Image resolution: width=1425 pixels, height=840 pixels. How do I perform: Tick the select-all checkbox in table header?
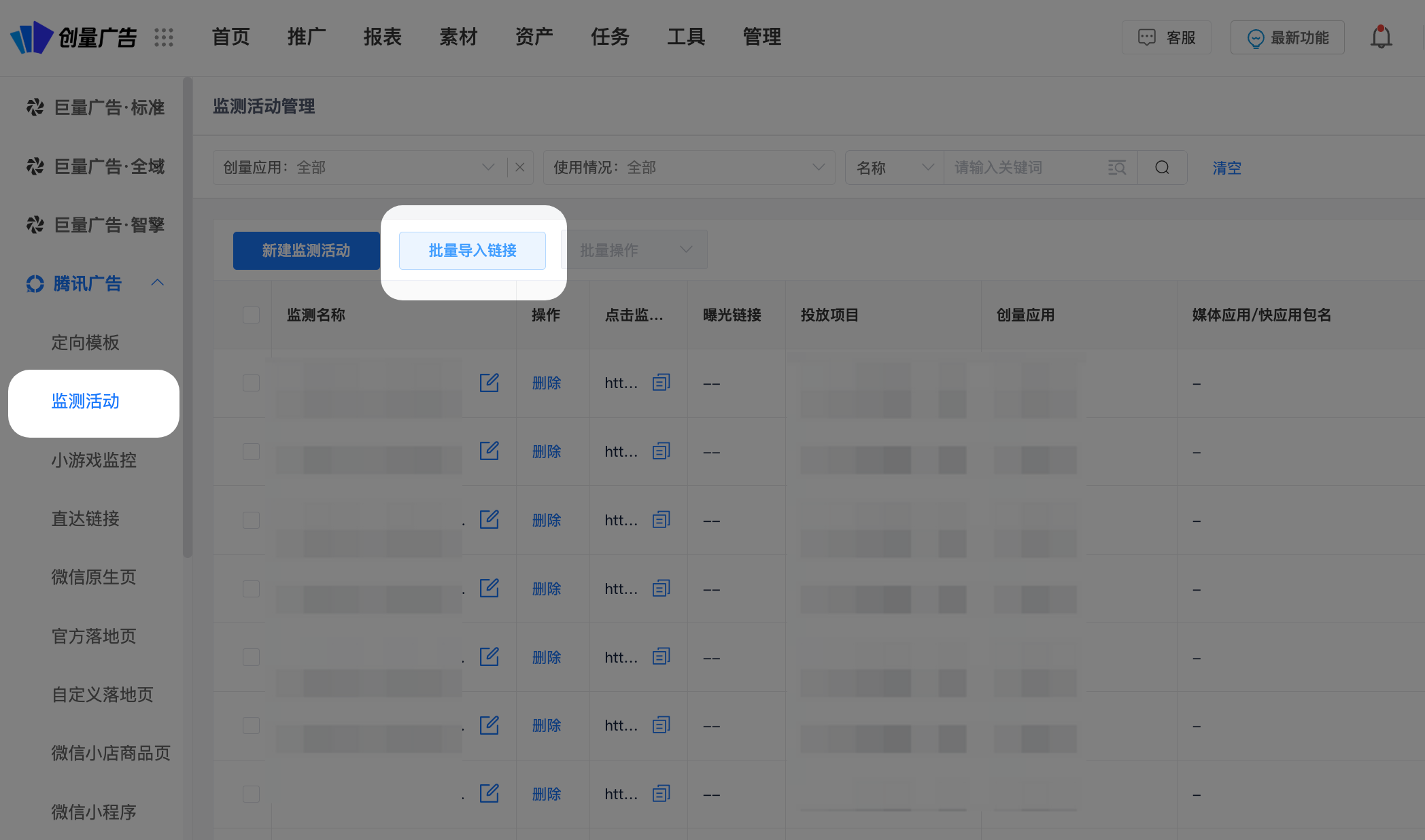[252, 315]
